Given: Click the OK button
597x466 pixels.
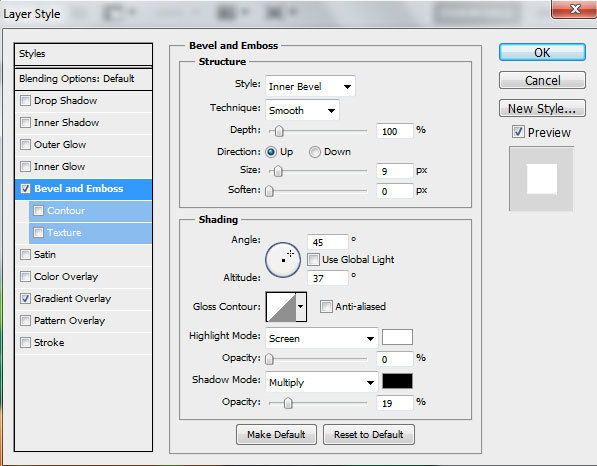Looking at the screenshot, I should tap(542, 52).
